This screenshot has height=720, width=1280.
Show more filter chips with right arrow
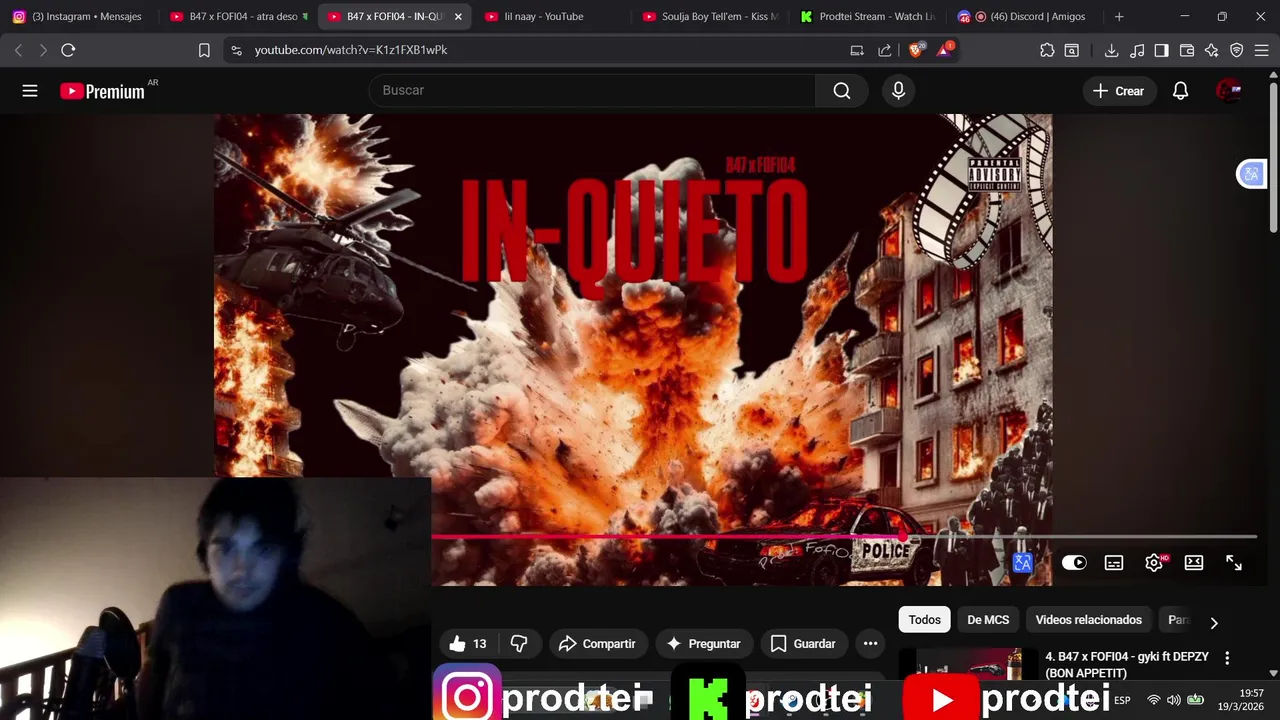[x=1214, y=622]
